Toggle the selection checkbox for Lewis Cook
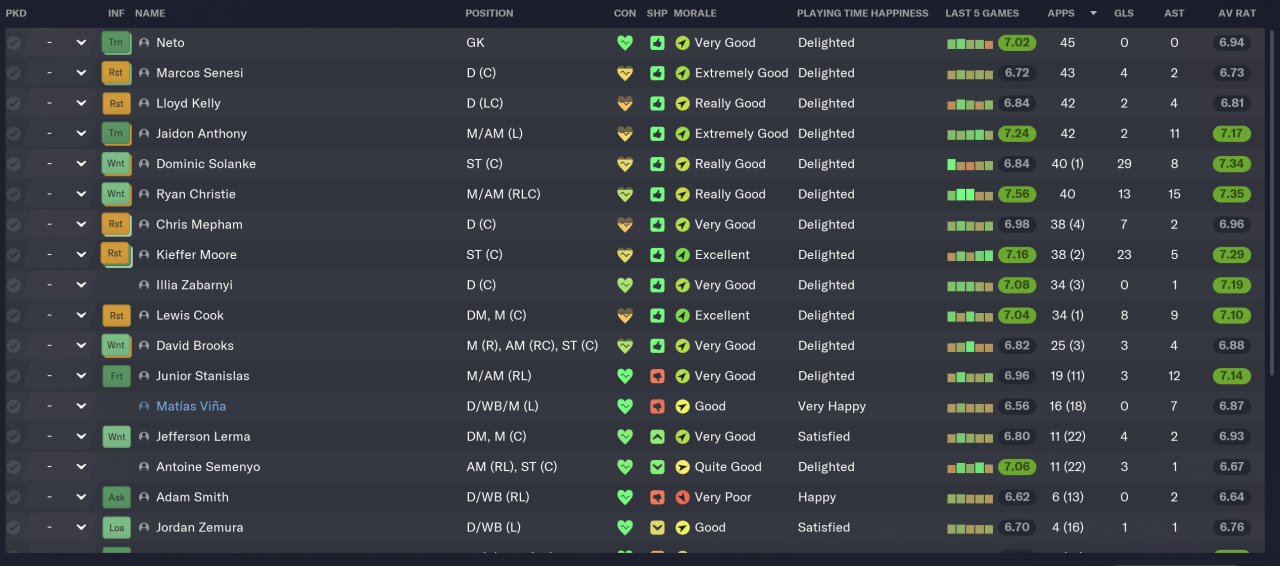The height and width of the screenshot is (566, 1280). pos(13,315)
